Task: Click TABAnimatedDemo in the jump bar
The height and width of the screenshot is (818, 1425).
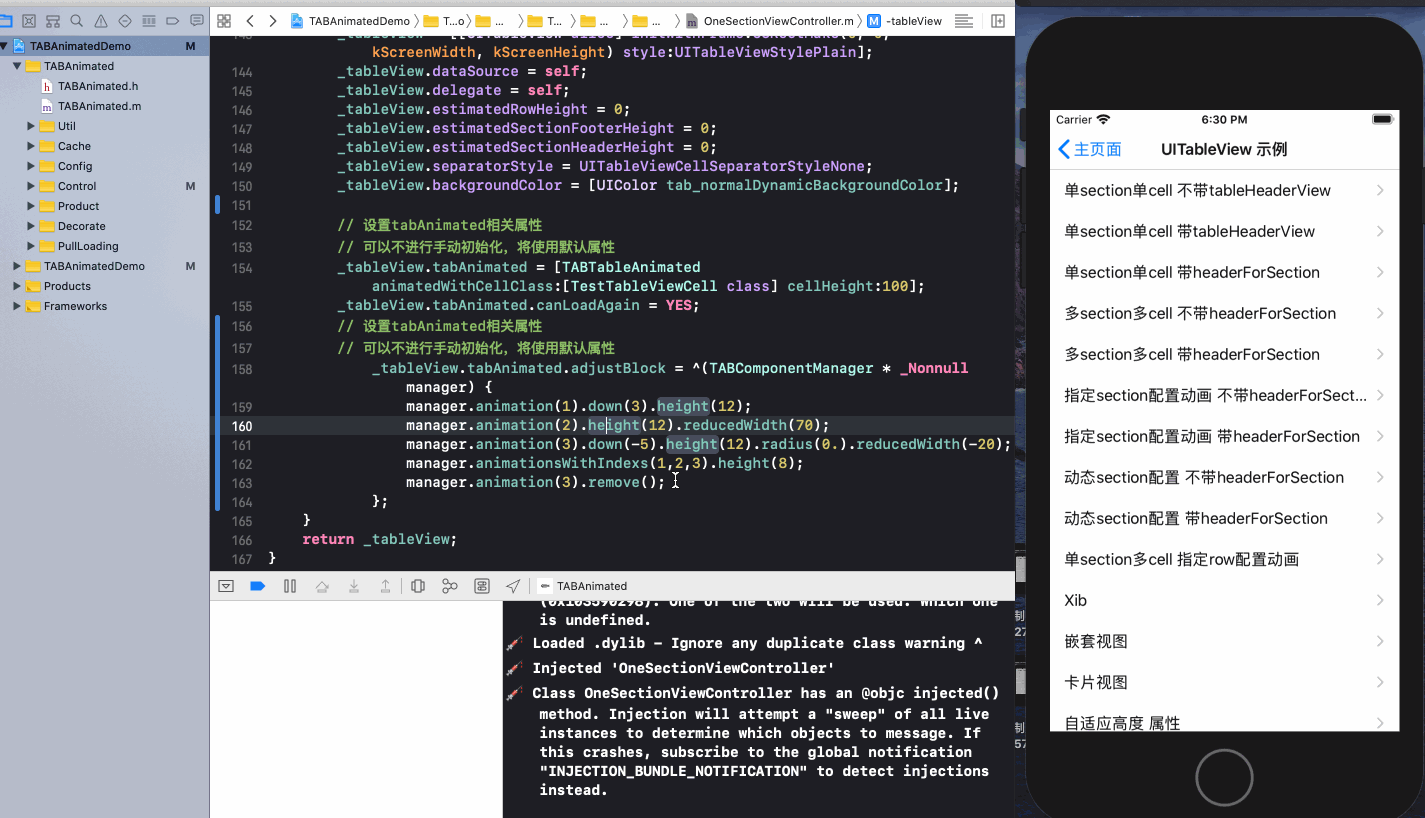Action: [x=350, y=21]
